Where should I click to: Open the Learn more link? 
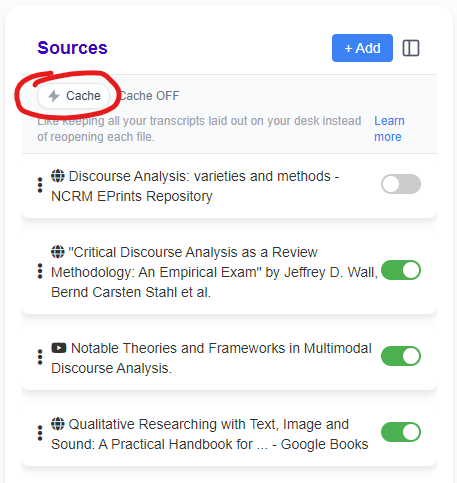(x=389, y=129)
